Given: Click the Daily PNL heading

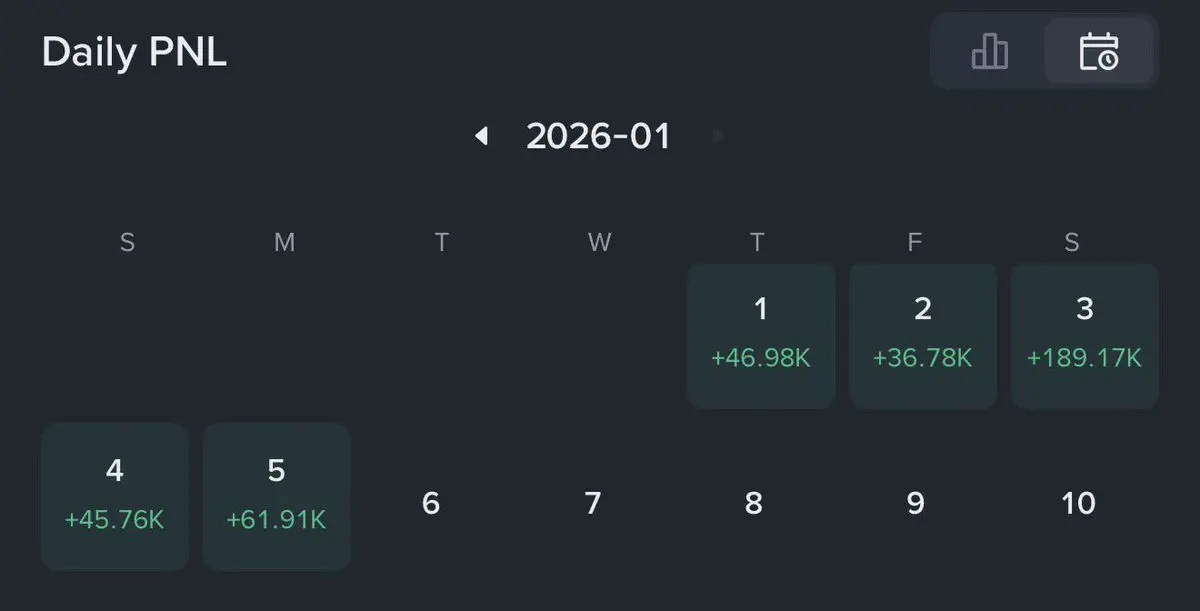Looking at the screenshot, I should tap(134, 52).
